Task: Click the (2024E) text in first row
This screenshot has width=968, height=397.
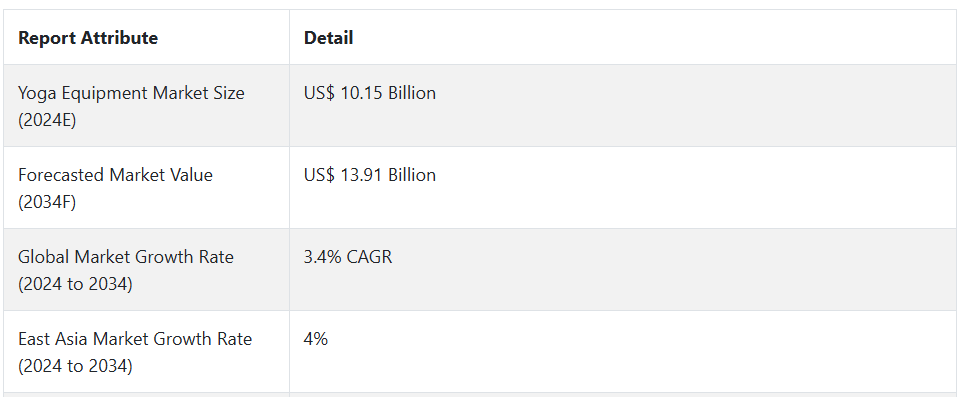Action: point(47,120)
